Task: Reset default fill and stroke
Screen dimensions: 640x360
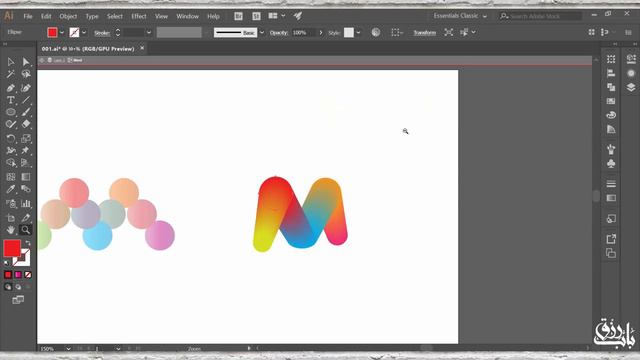Action: click(7, 263)
